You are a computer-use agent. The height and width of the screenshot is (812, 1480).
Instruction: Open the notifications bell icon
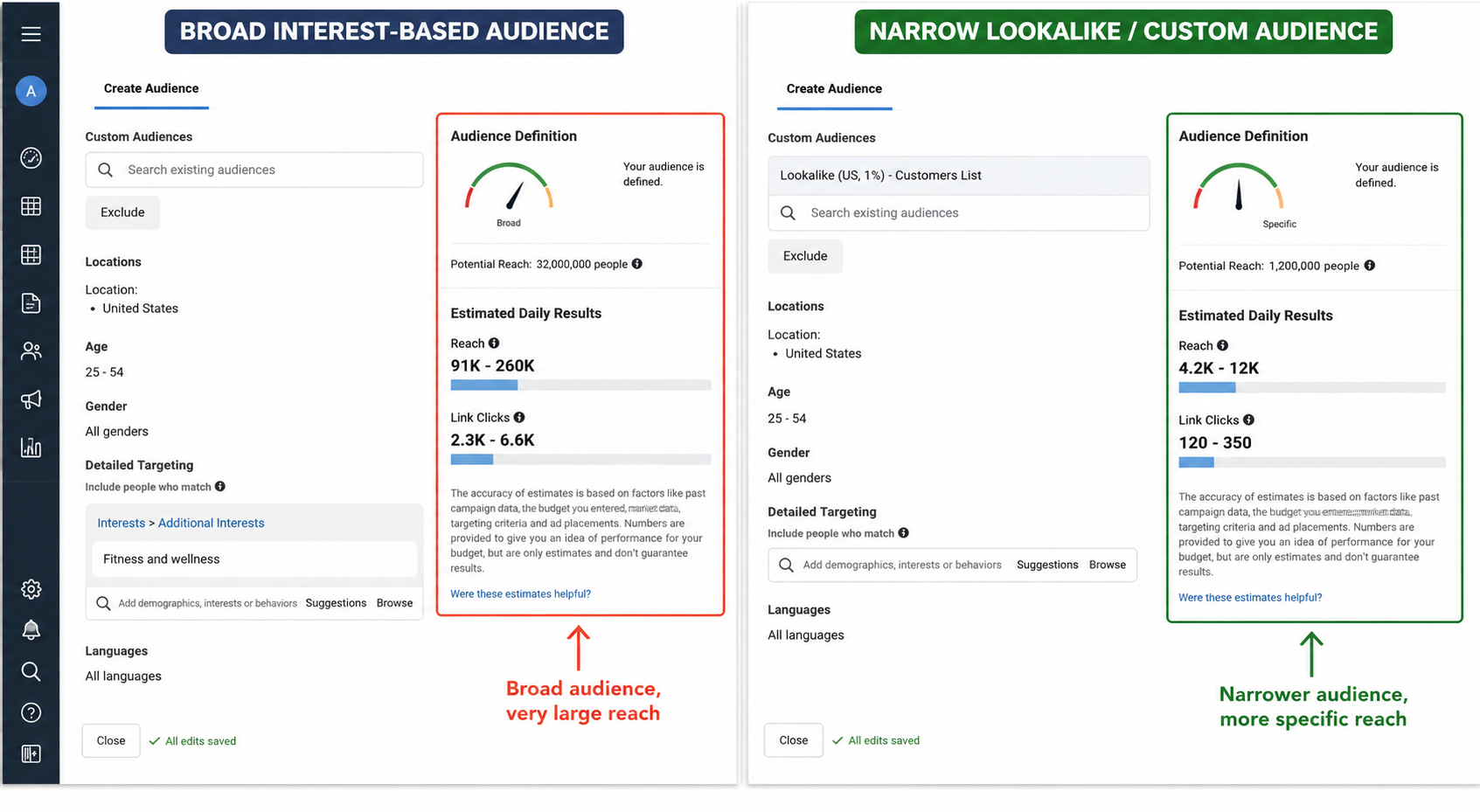(x=31, y=629)
